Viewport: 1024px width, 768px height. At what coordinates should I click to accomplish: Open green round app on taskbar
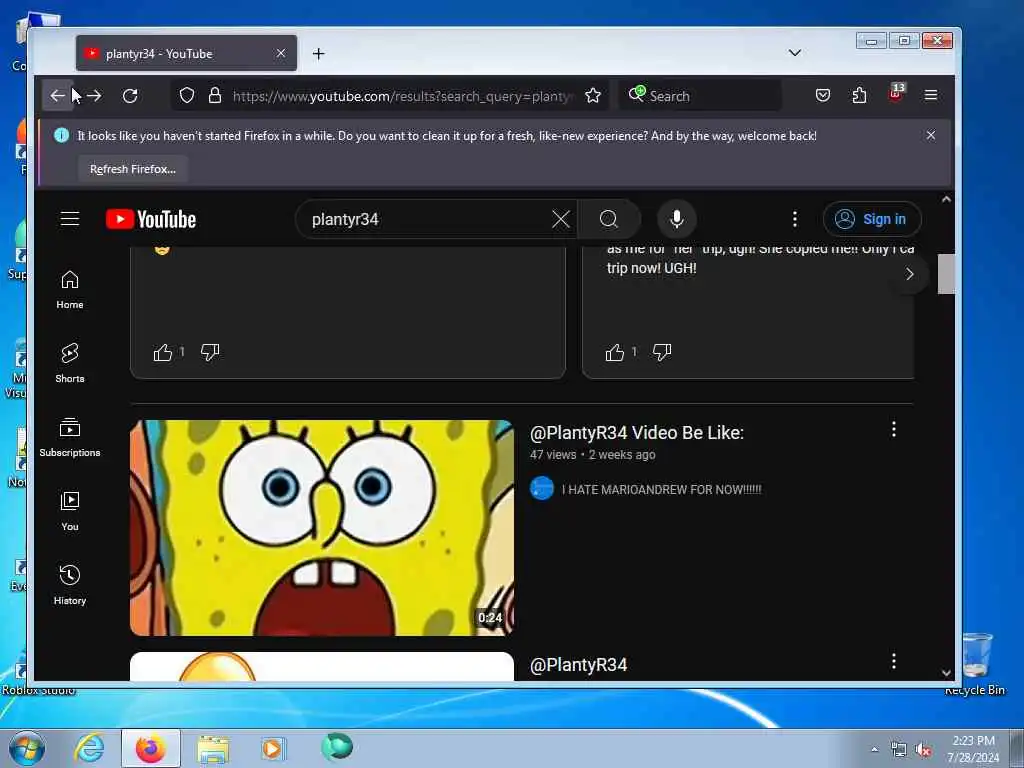pos(337,746)
